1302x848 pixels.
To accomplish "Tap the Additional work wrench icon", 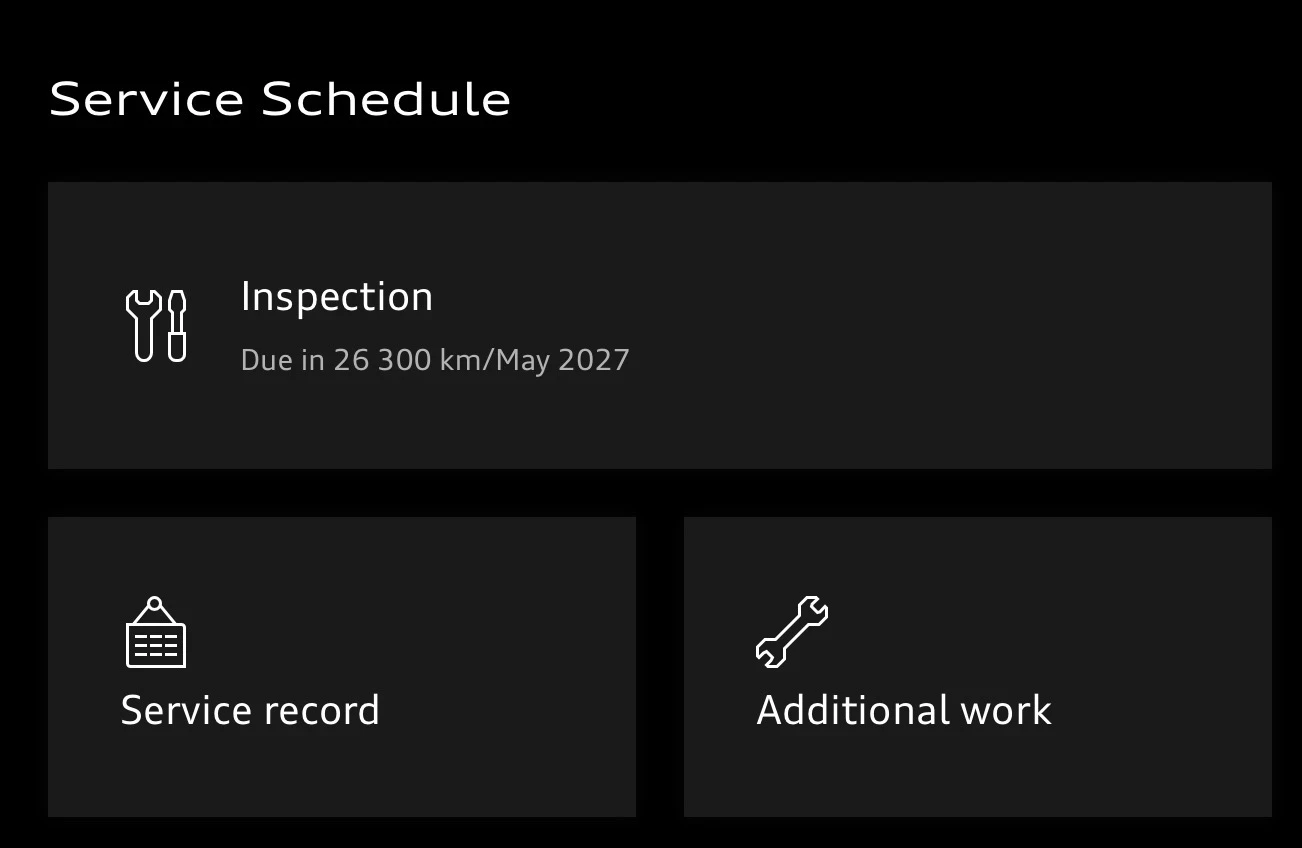I will 792,632.
